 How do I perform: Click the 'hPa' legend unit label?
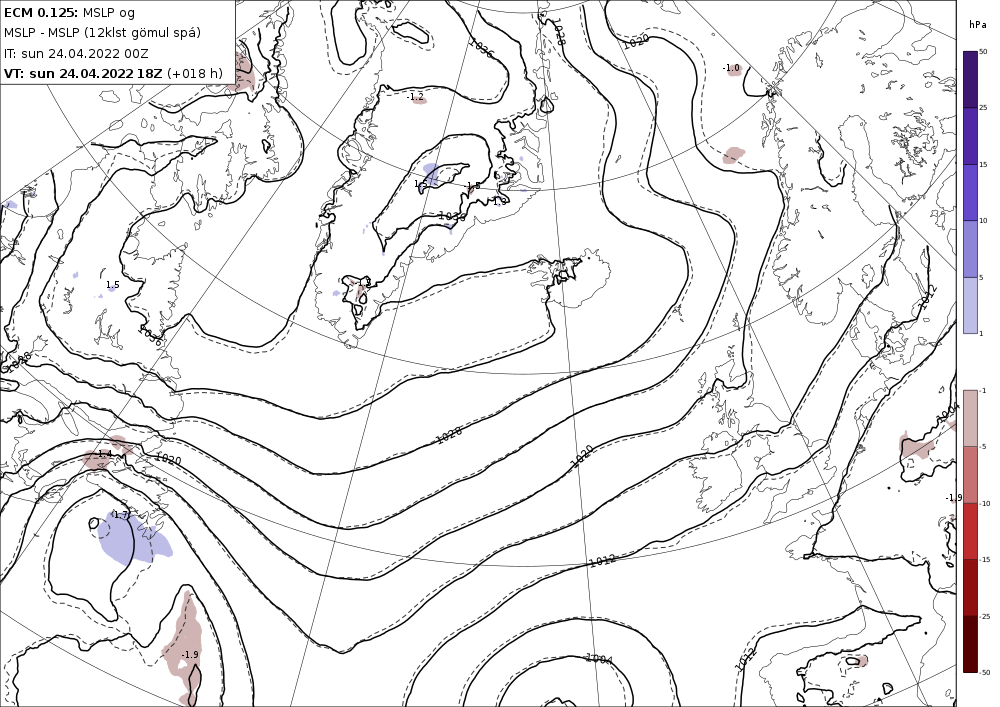click(977, 25)
